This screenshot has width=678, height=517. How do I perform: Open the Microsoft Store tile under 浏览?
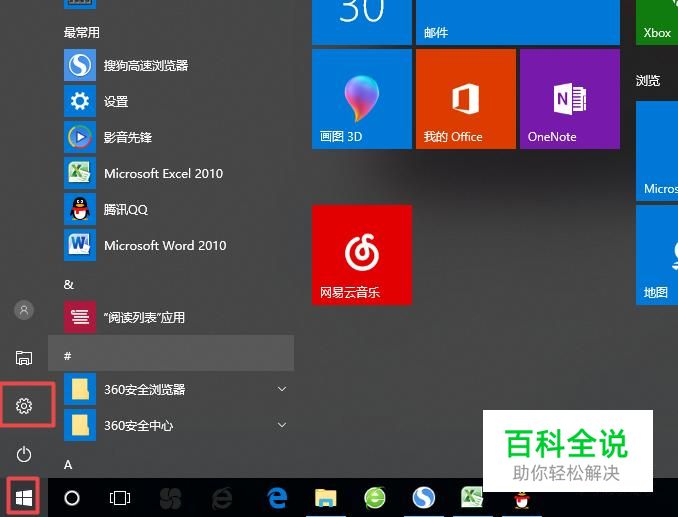click(x=657, y=151)
